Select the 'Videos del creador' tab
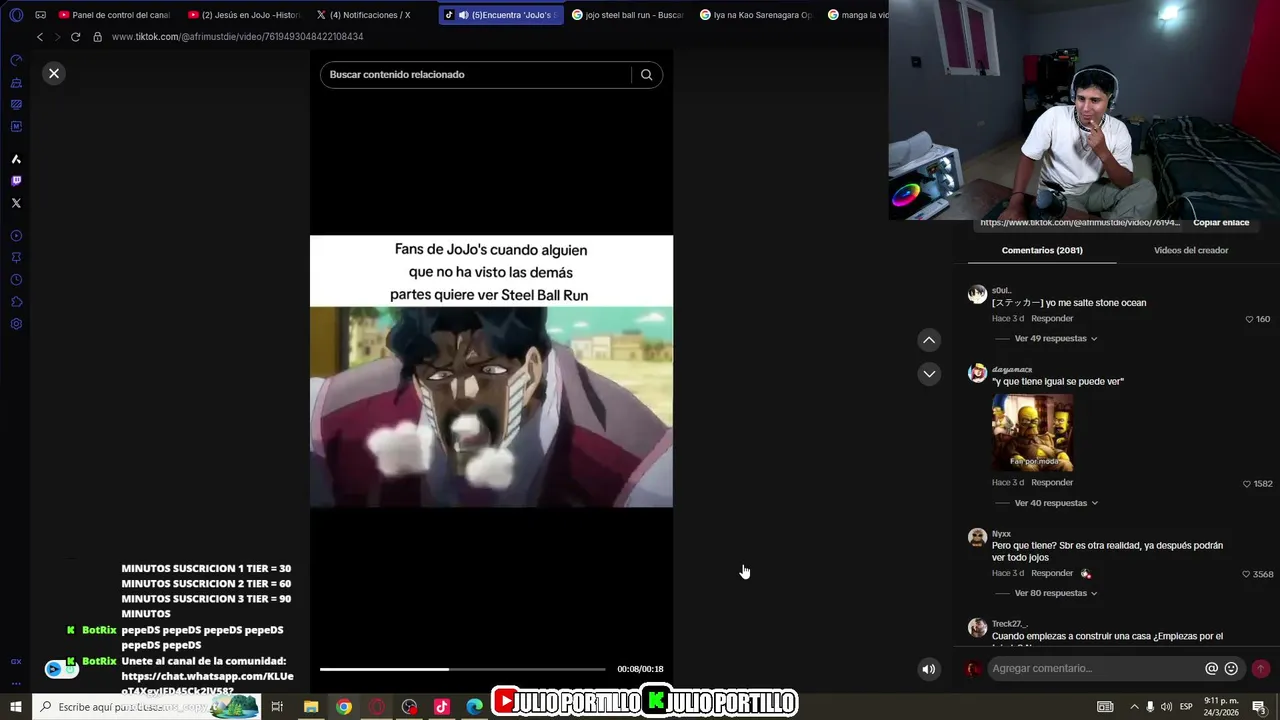This screenshot has width=1280, height=720. 1191,250
